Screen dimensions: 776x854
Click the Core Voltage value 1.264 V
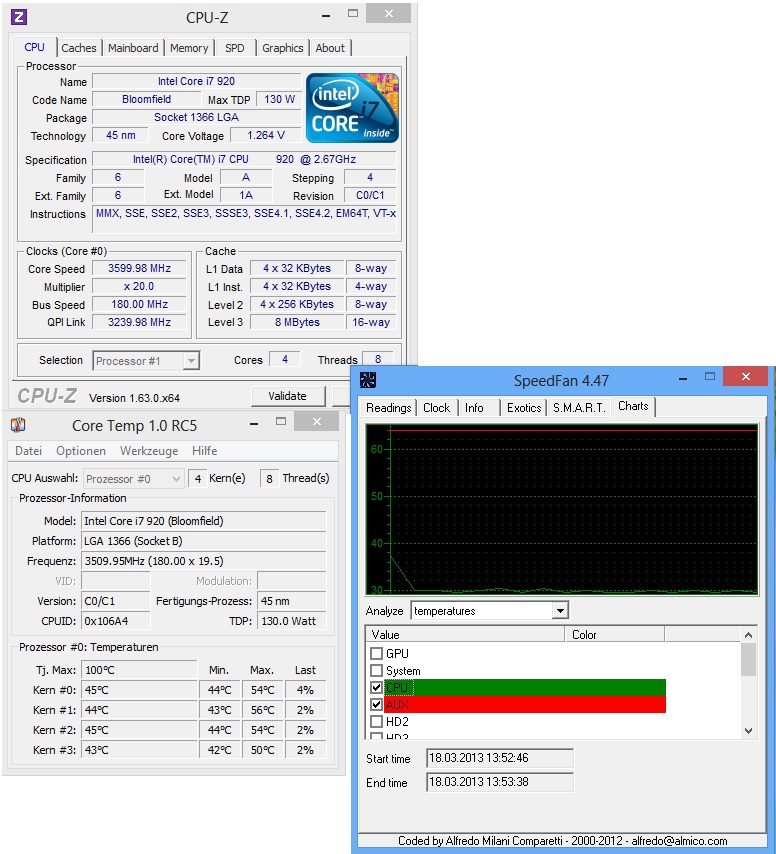[x=266, y=135]
